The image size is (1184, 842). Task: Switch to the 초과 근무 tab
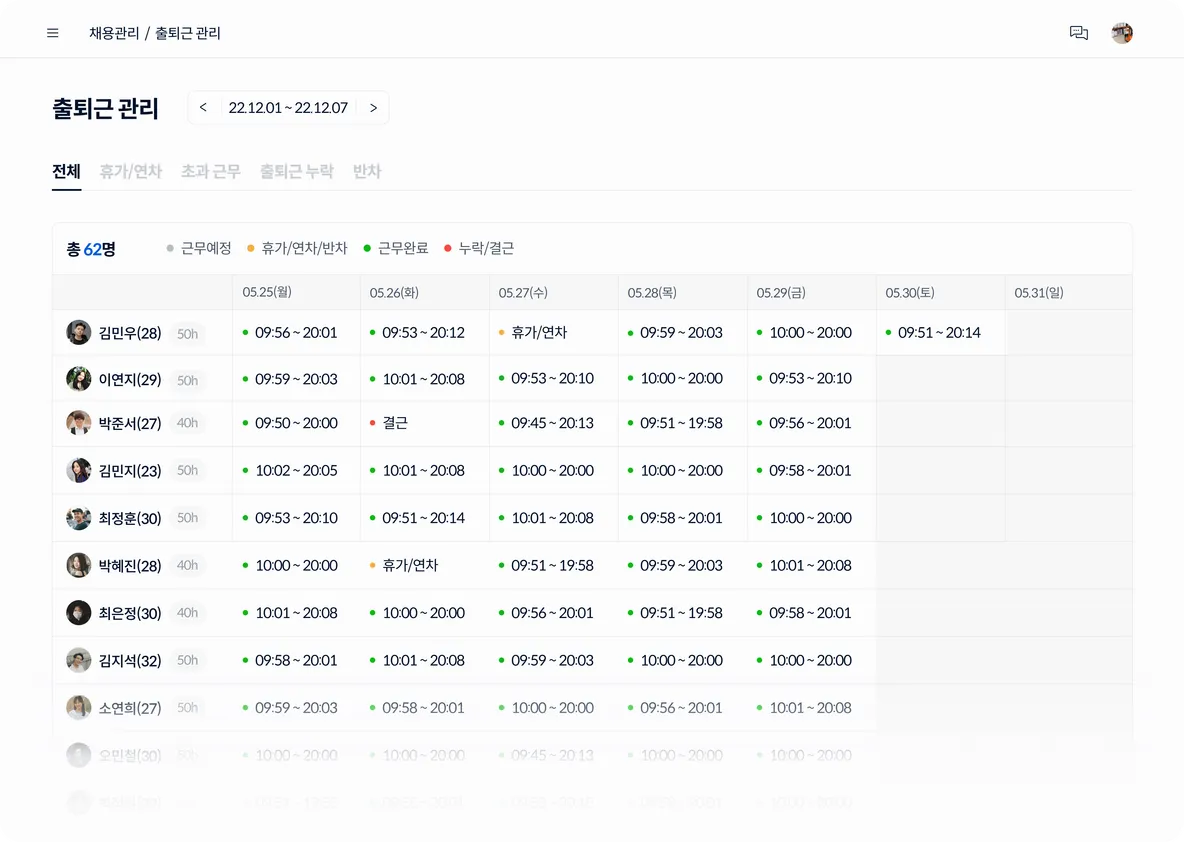(211, 172)
